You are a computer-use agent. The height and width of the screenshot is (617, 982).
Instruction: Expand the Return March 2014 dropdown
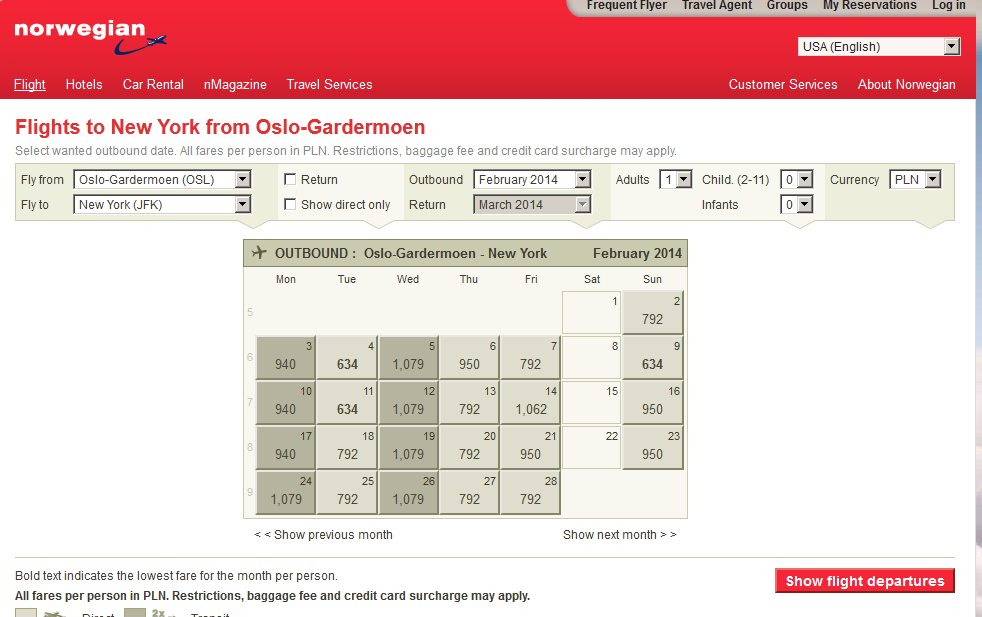[532, 204]
